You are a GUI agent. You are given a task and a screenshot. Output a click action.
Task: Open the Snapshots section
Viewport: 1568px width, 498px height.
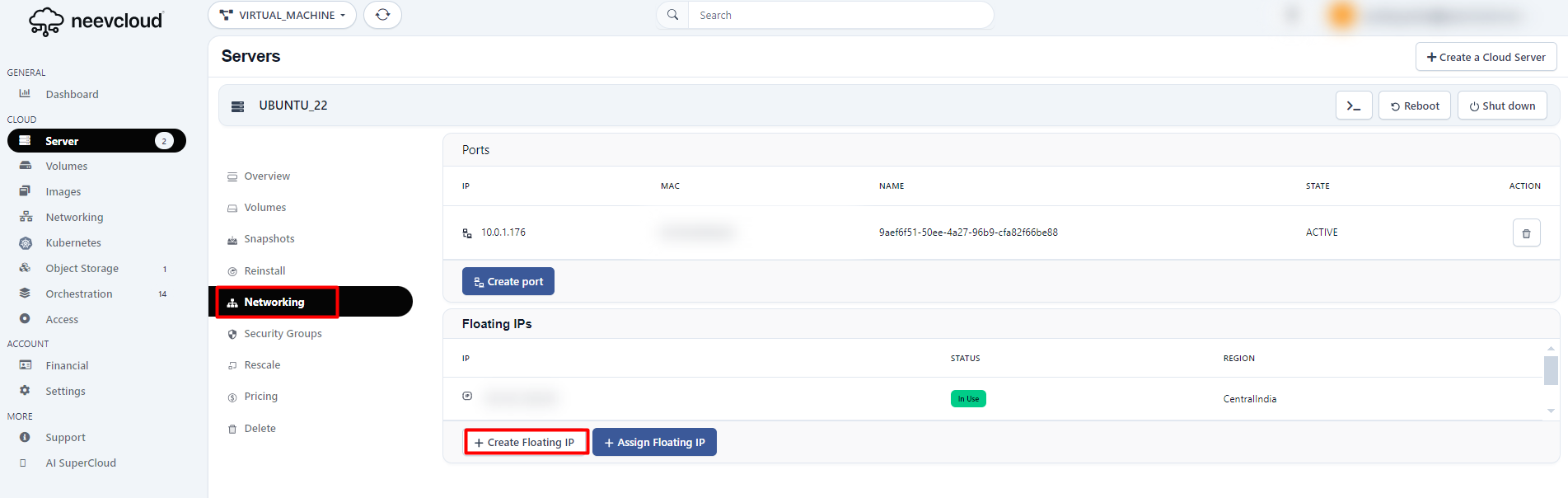point(269,239)
